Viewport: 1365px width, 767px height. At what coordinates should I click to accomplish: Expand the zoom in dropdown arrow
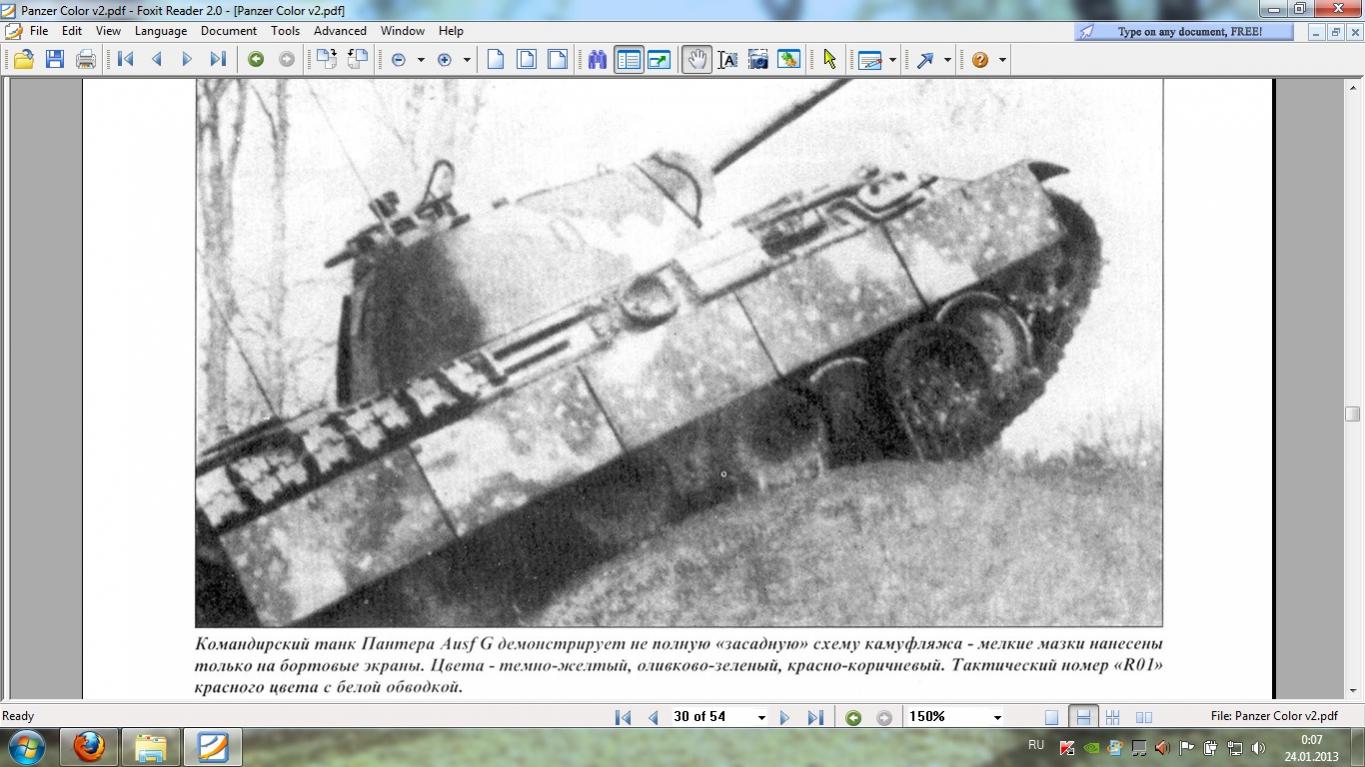point(467,60)
